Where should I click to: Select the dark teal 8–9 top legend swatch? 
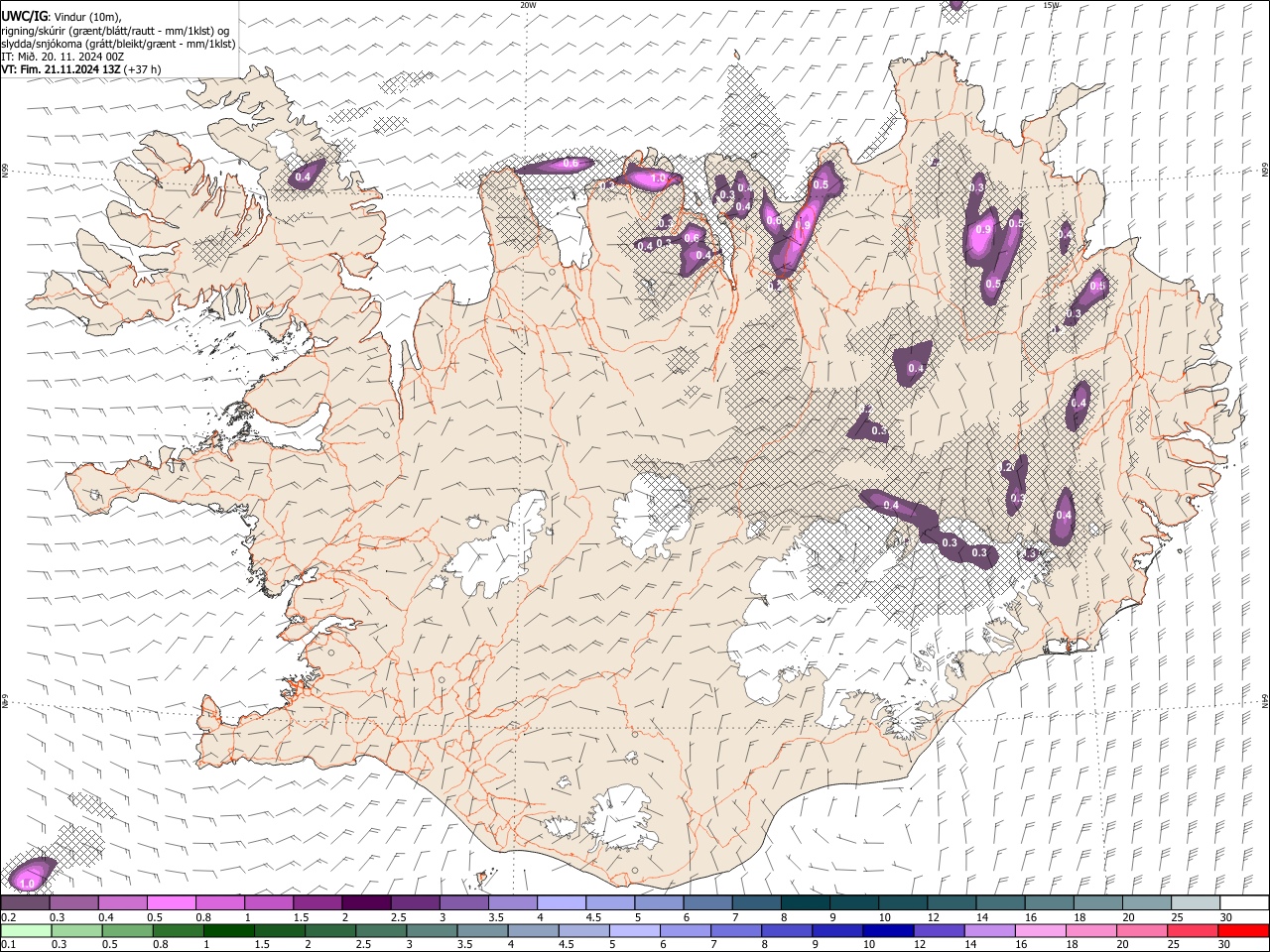tap(806, 902)
